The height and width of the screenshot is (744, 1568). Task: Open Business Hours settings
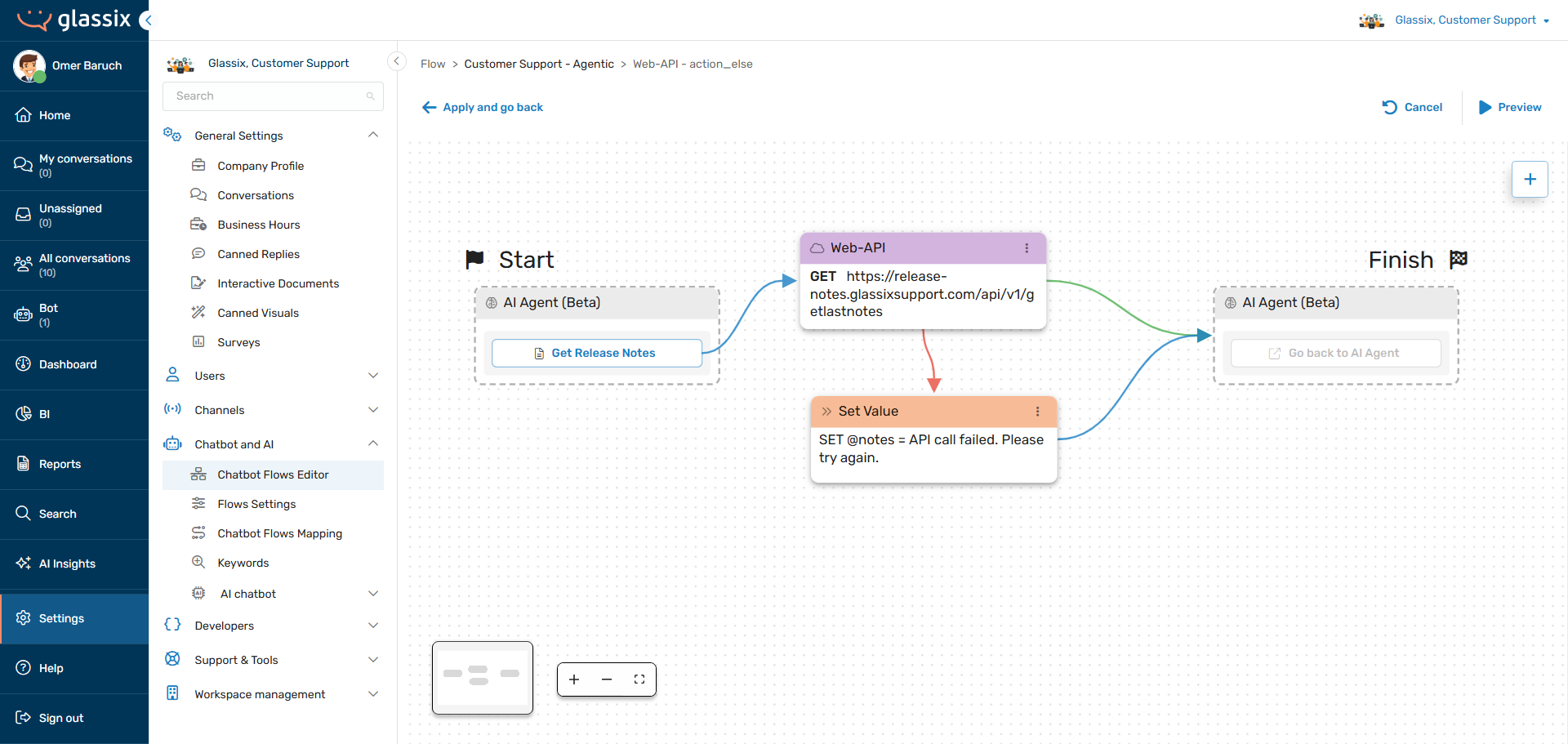click(x=273, y=225)
